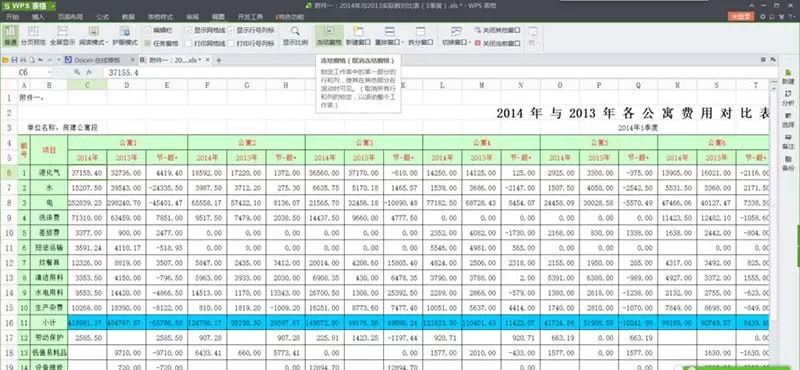
Task: Click the print icon in quick toolbar
Action: (x=23, y=60)
